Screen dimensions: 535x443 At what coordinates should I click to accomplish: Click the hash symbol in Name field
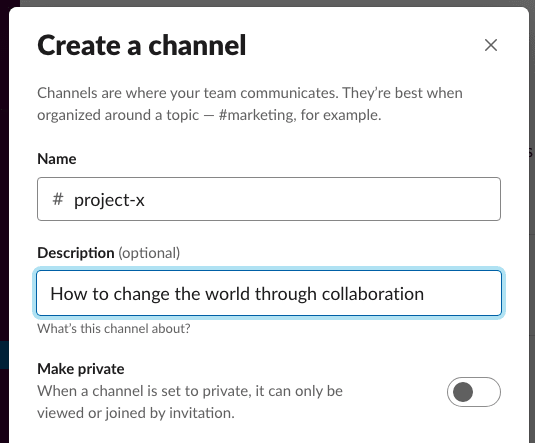click(58, 199)
